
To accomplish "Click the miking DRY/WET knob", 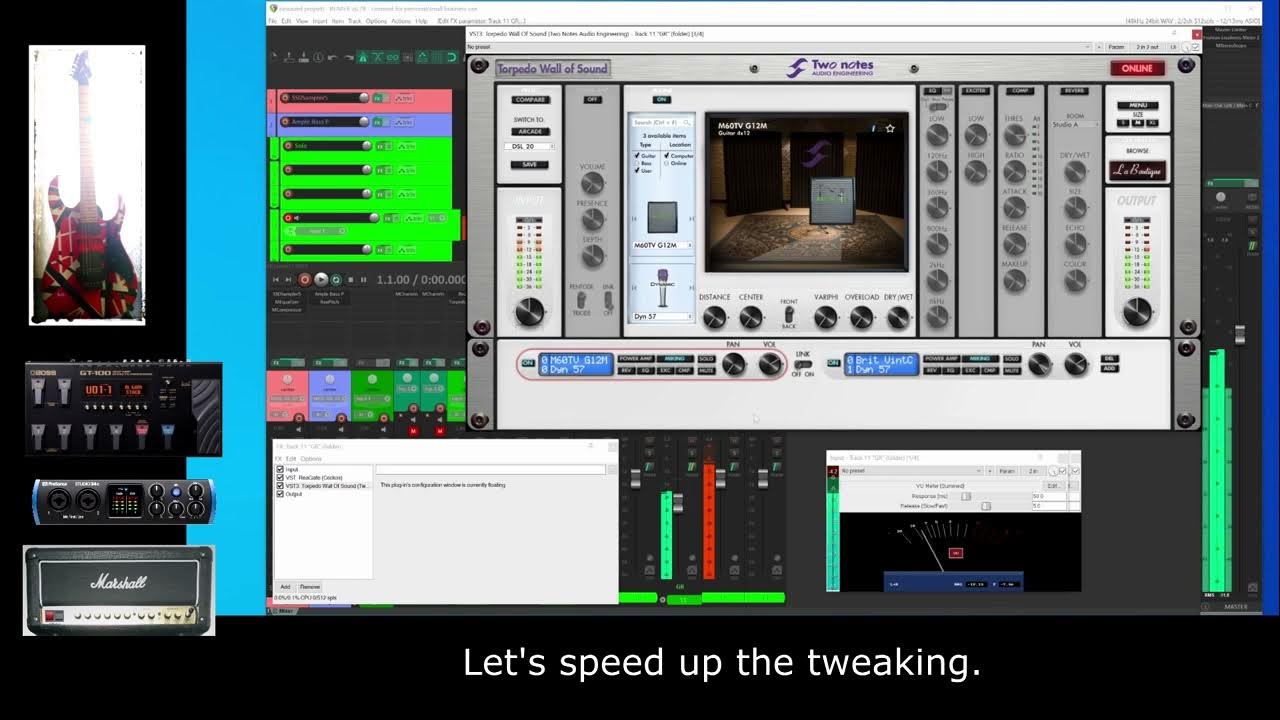I will click(x=898, y=318).
